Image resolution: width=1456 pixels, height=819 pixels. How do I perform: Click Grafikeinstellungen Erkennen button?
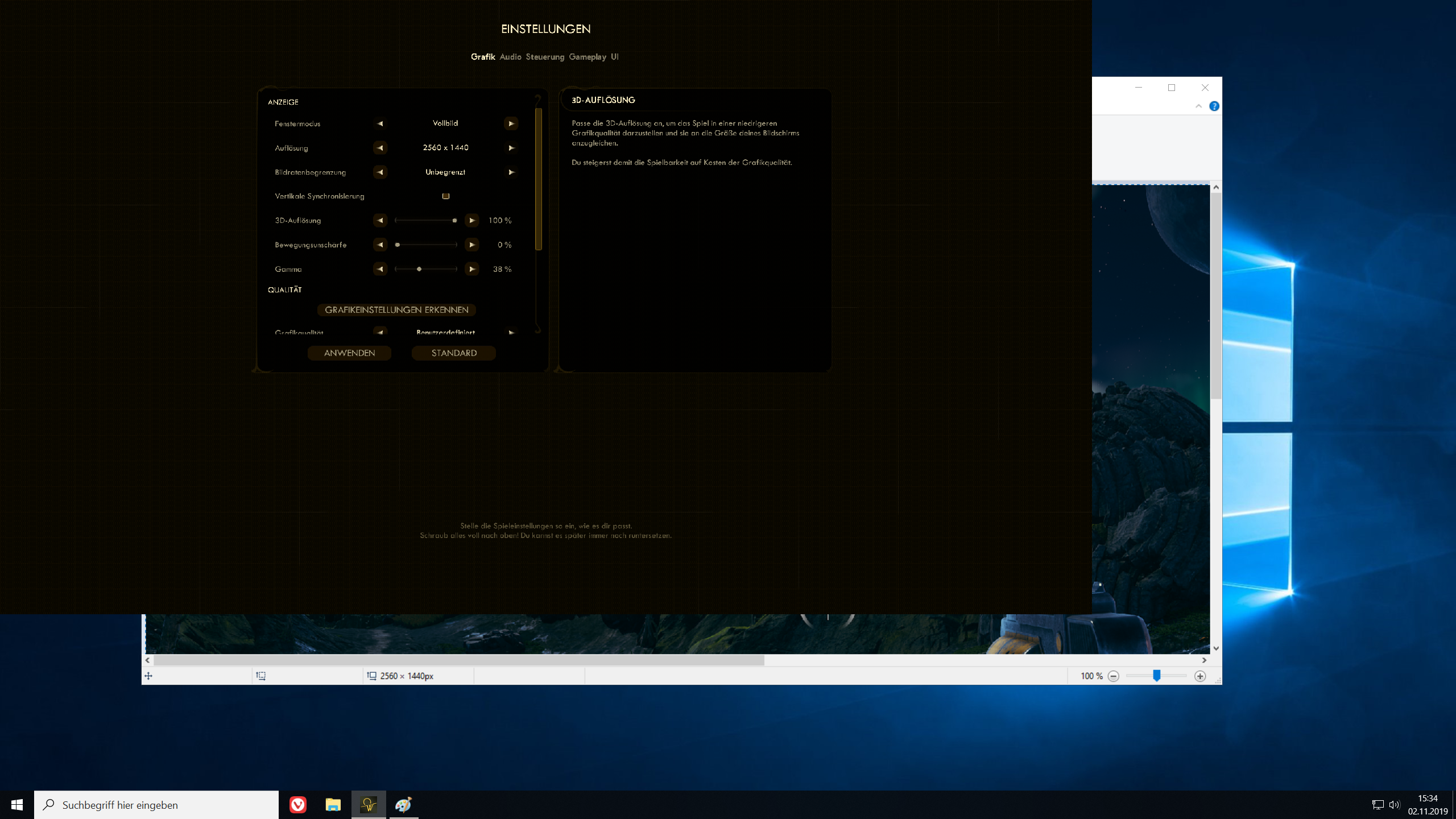[396, 310]
